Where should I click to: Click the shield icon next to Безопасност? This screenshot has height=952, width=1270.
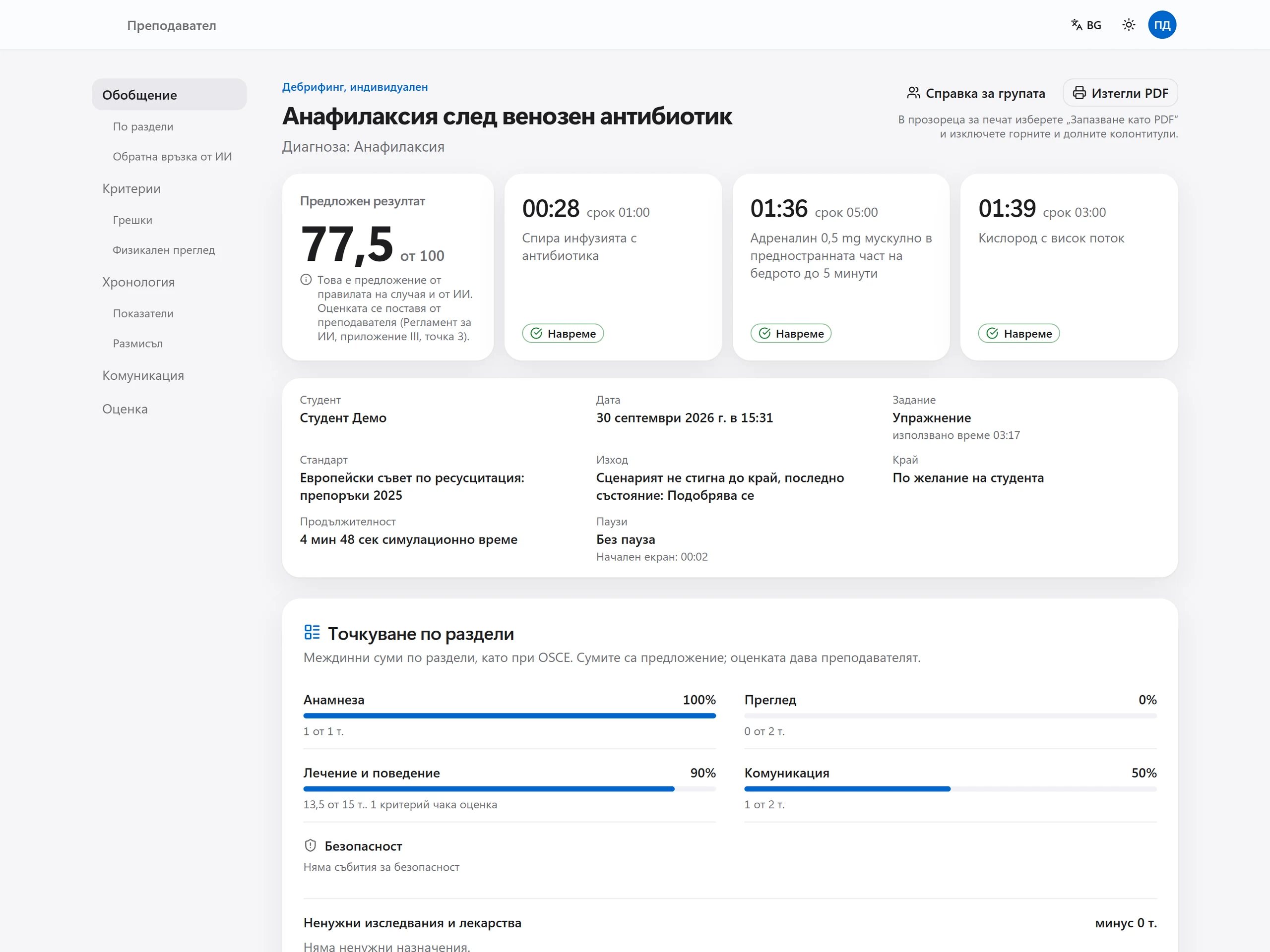[311, 845]
